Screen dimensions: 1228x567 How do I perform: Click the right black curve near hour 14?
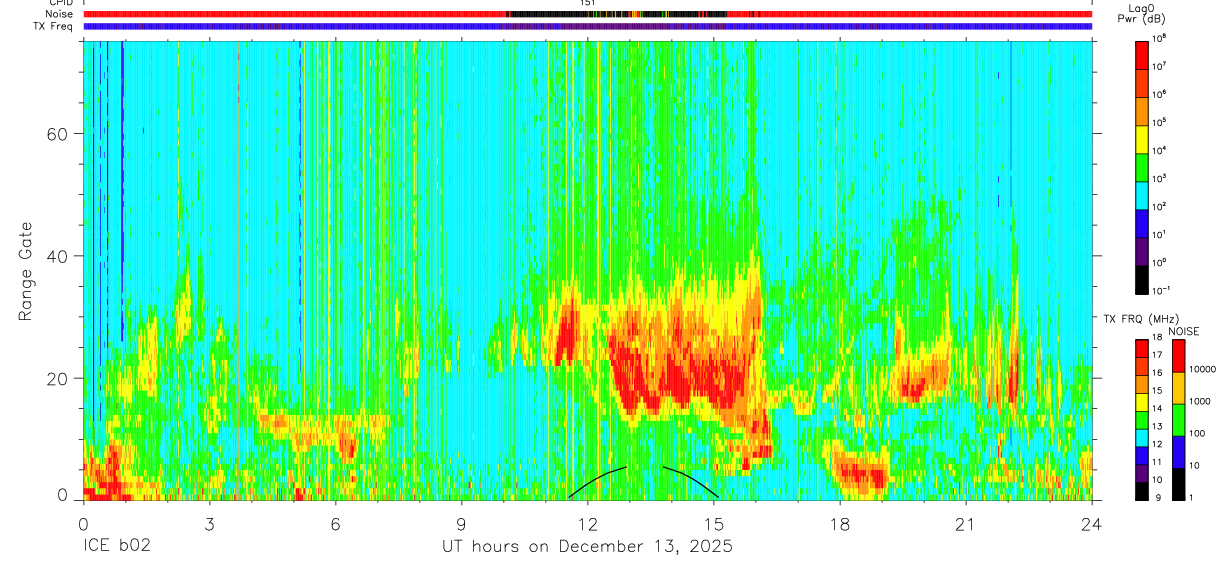691,481
